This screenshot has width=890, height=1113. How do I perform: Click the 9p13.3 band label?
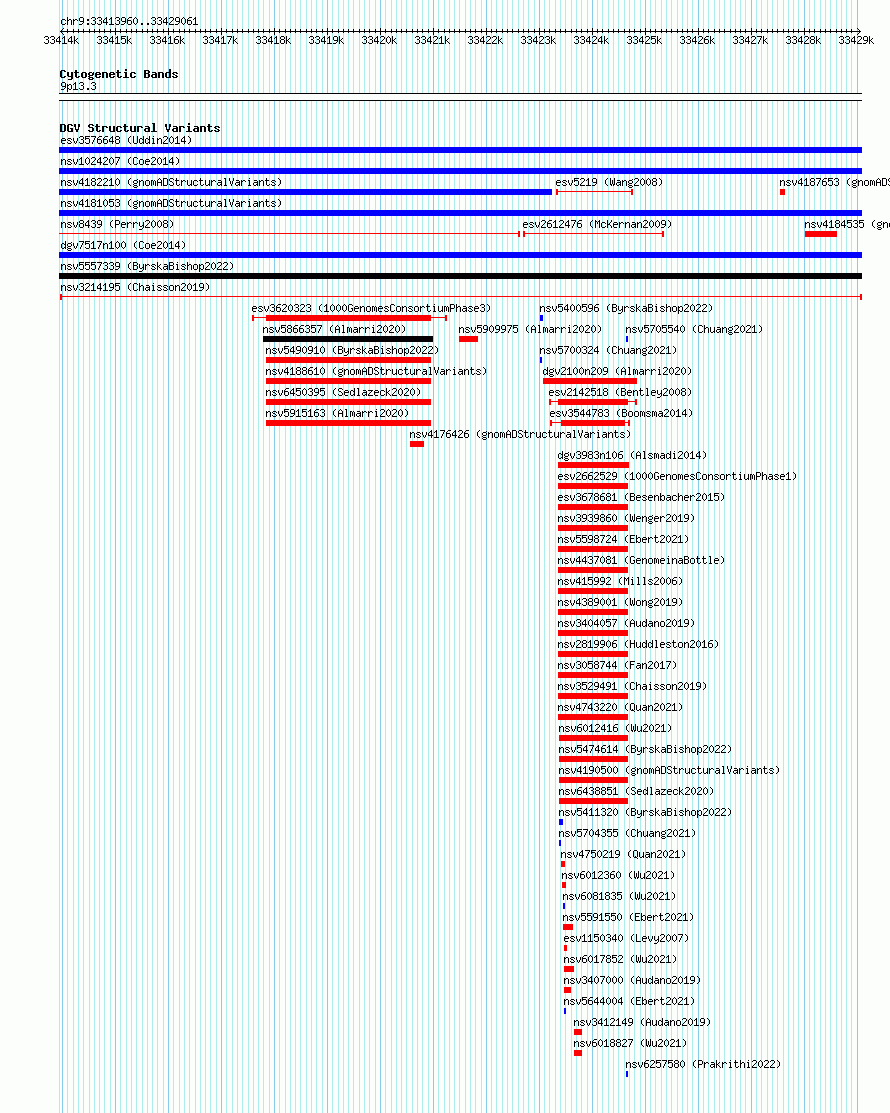click(x=78, y=87)
